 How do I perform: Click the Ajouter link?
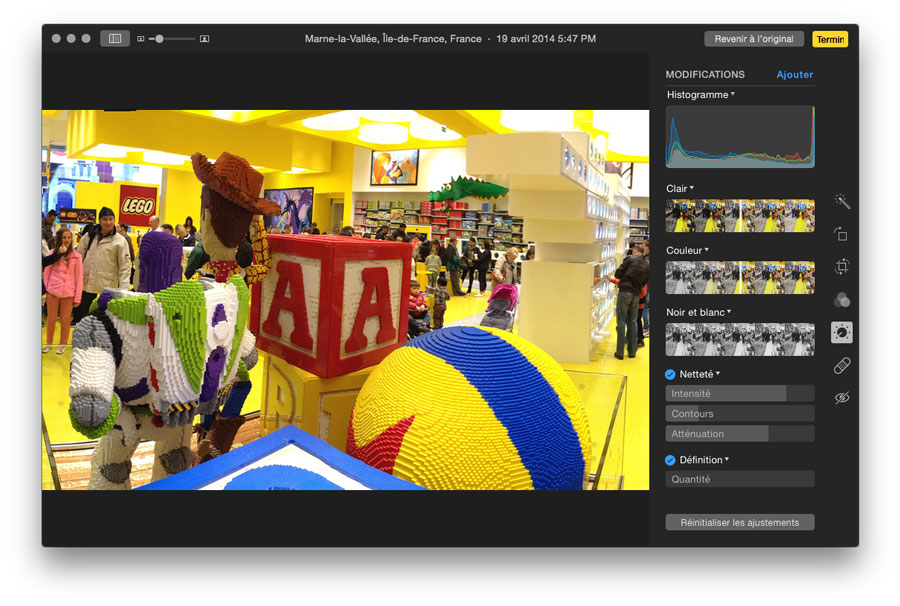coord(794,75)
